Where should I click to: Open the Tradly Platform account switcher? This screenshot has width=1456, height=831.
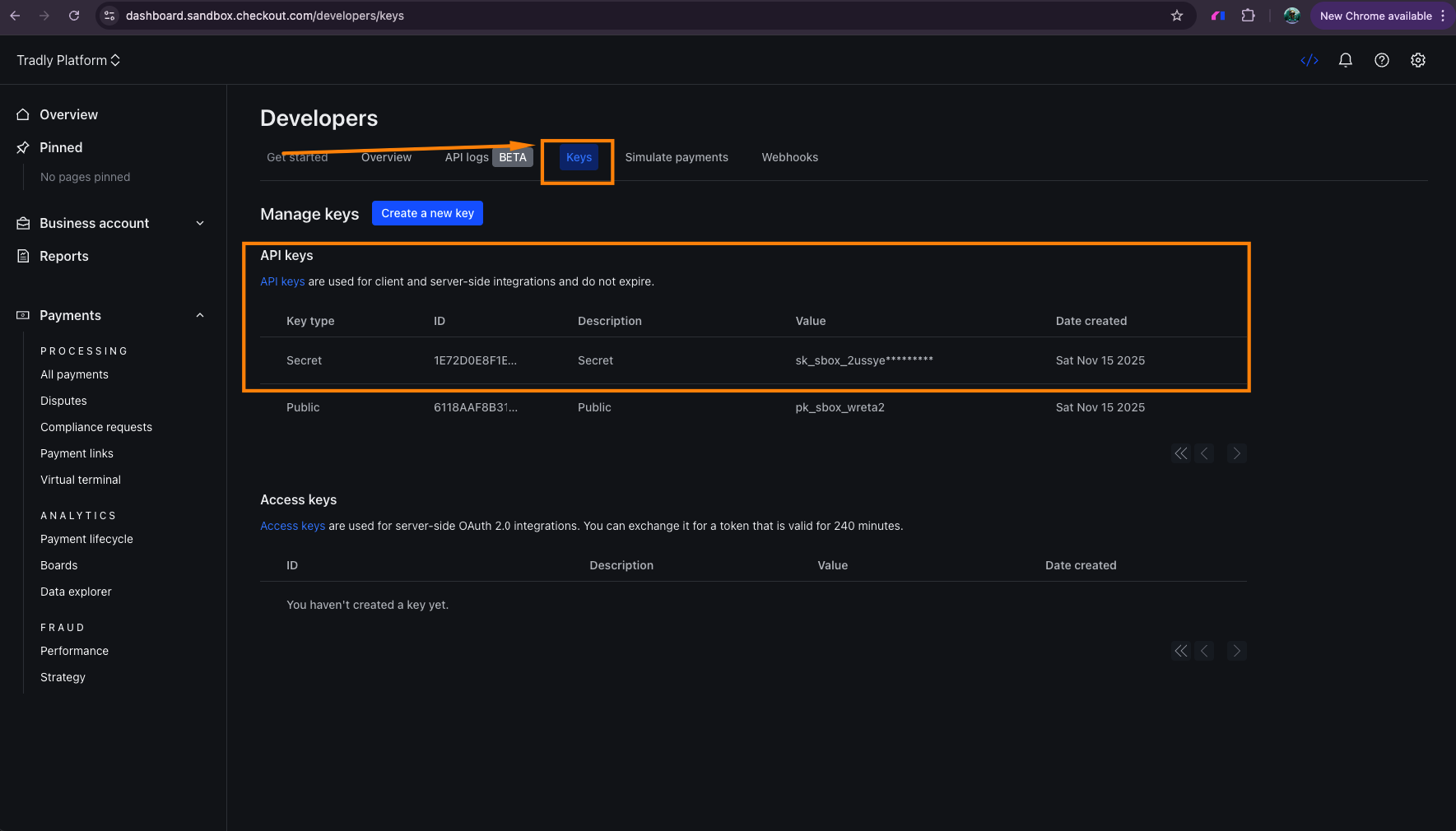pos(68,60)
